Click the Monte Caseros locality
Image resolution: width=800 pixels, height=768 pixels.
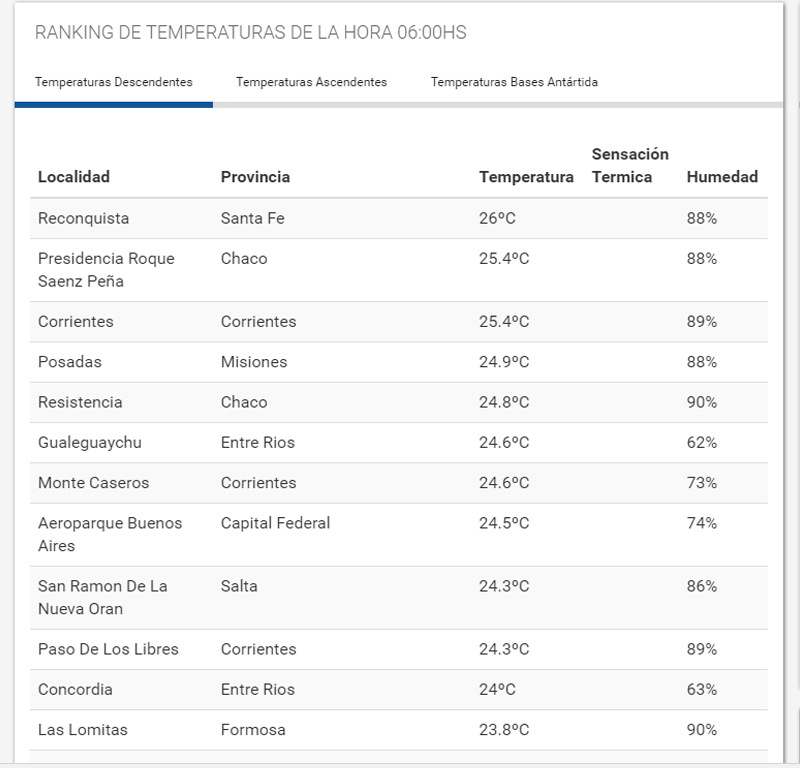[x=93, y=483]
